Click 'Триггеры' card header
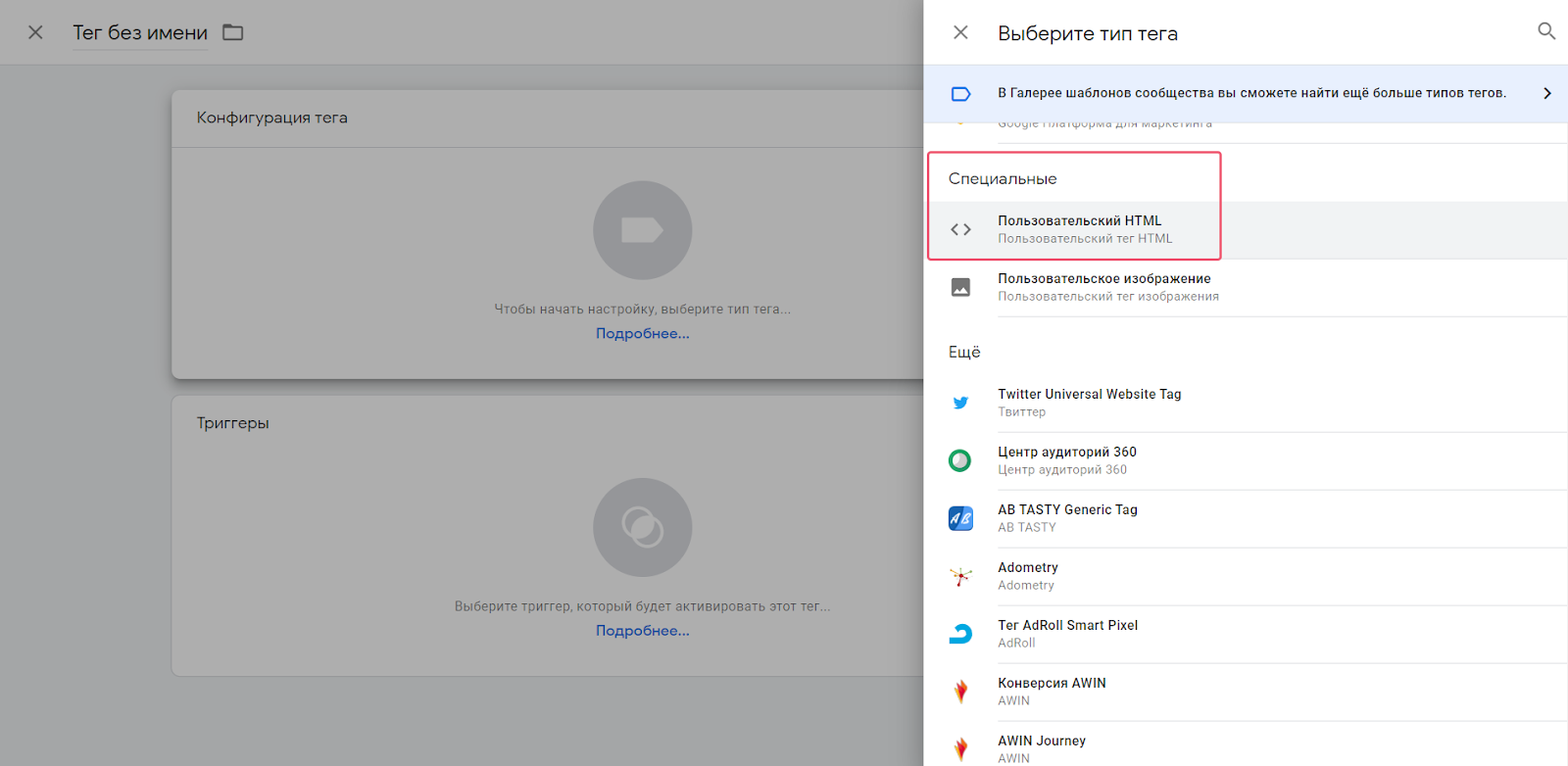Image resolution: width=1568 pixels, height=766 pixels. [233, 423]
